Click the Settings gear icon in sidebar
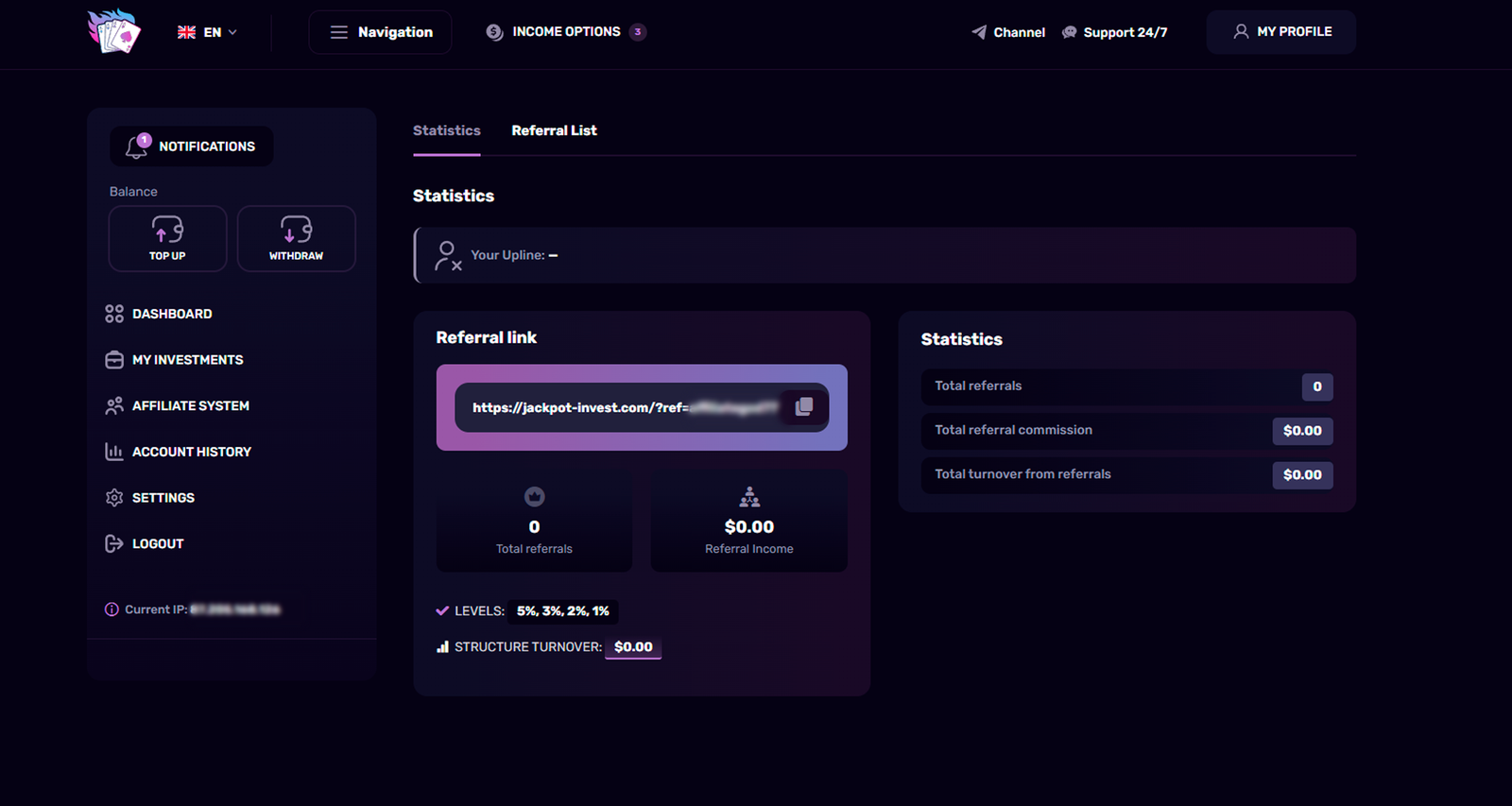 click(114, 498)
